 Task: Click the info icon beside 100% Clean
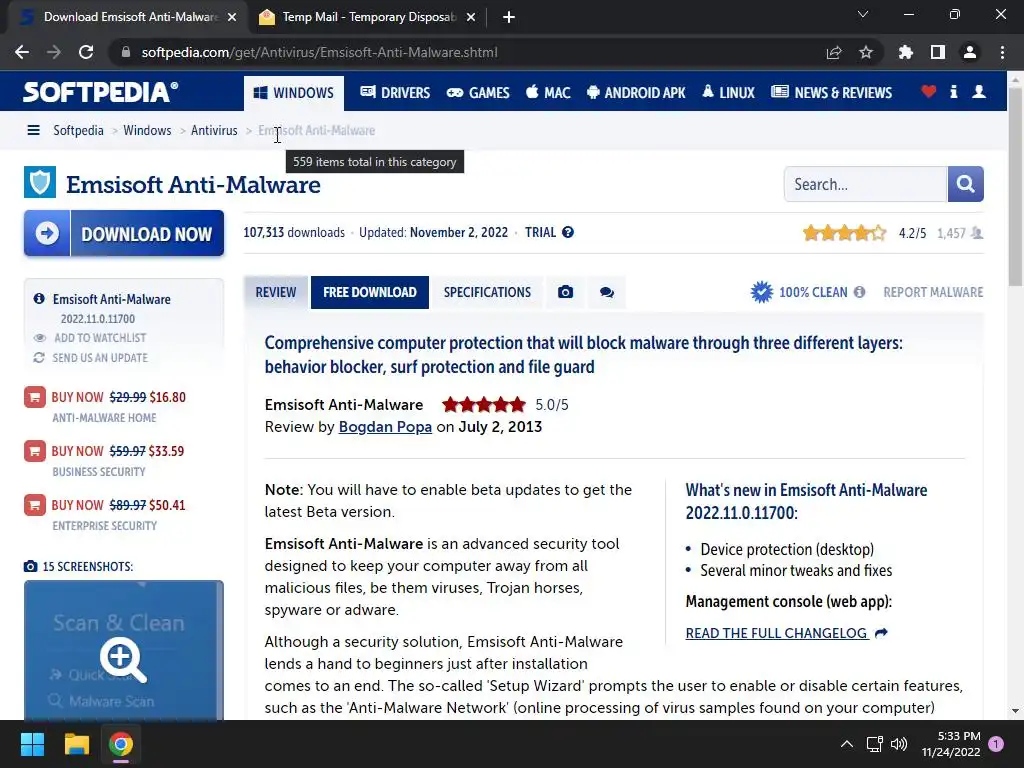point(859,292)
